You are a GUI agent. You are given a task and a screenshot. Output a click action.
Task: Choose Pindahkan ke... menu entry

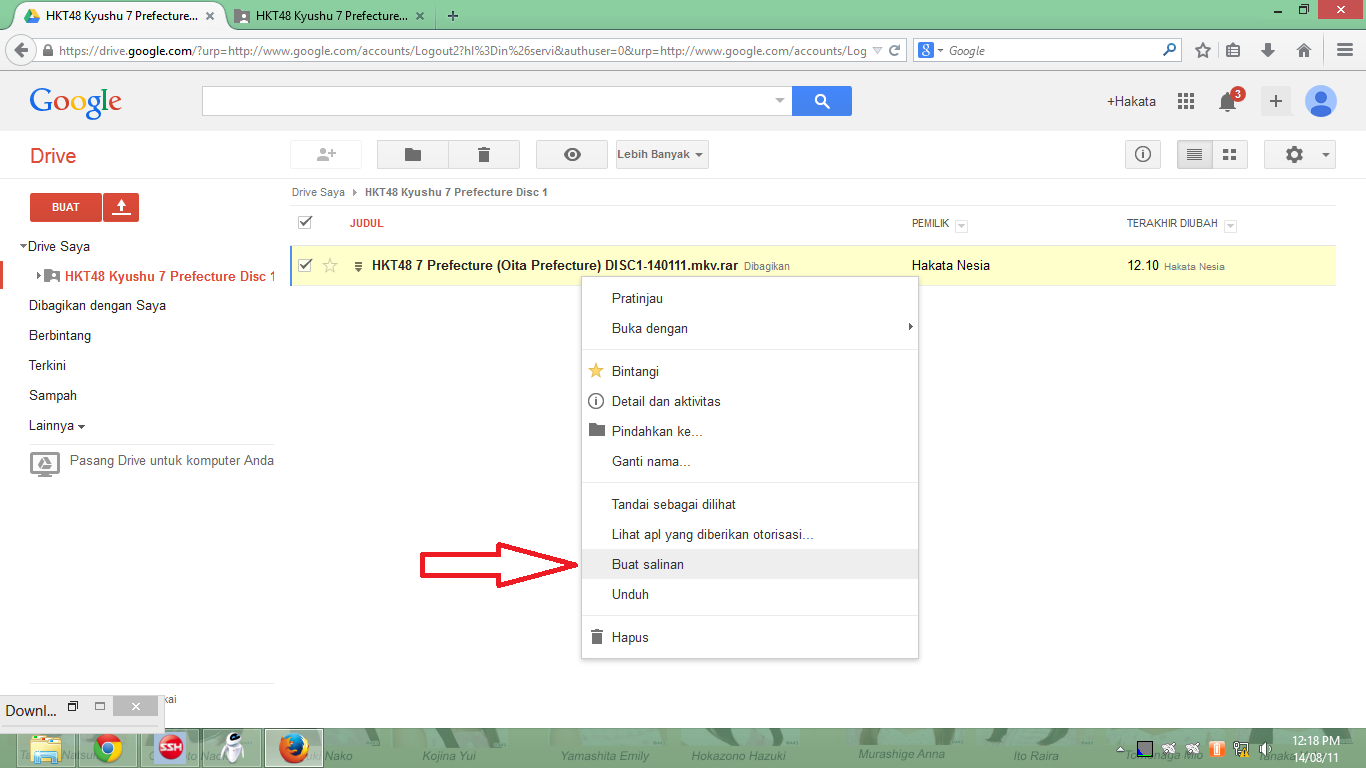point(750,431)
